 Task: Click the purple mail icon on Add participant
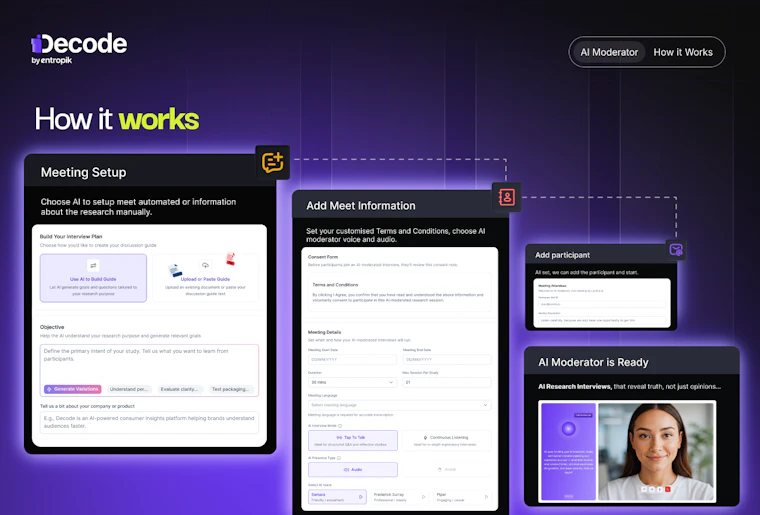(x=676, y=250)
